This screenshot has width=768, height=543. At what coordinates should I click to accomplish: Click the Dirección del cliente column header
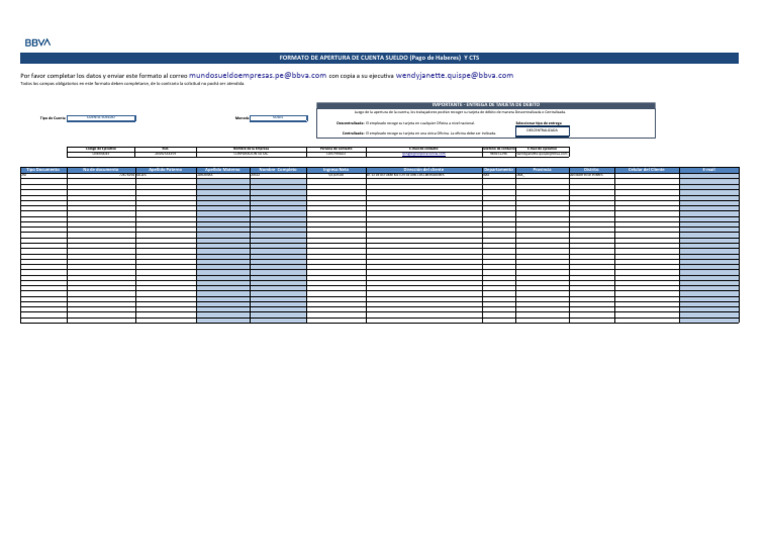coord(424,169)
